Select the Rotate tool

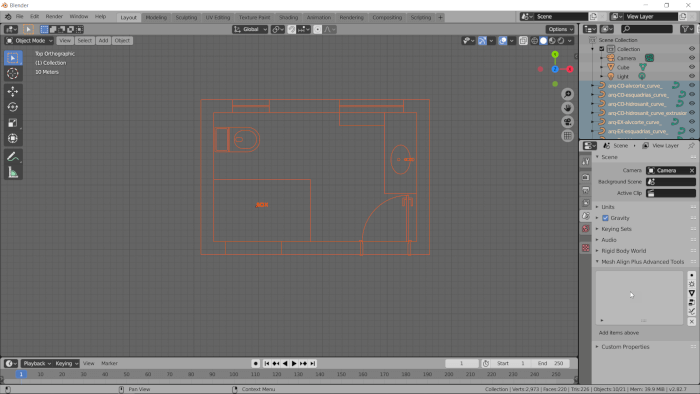pyautogui.click(x=12, y=107)
